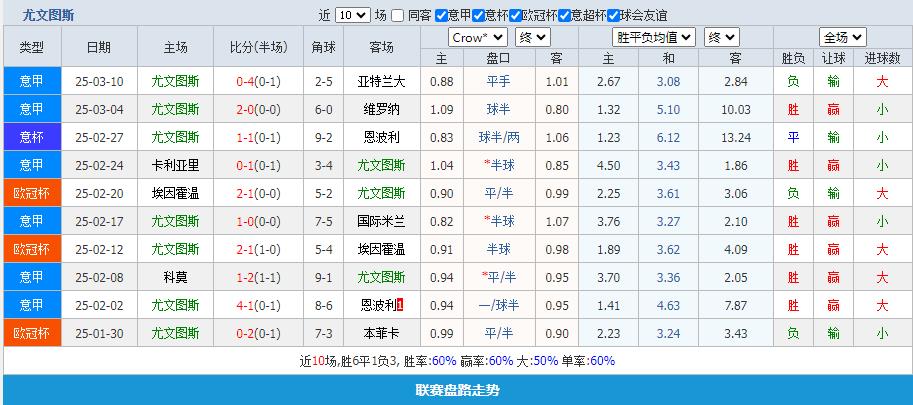The width and height of the screenshot is (913, 405).
Task: Click the 国际米兰 team name
Action: (381, 221)
